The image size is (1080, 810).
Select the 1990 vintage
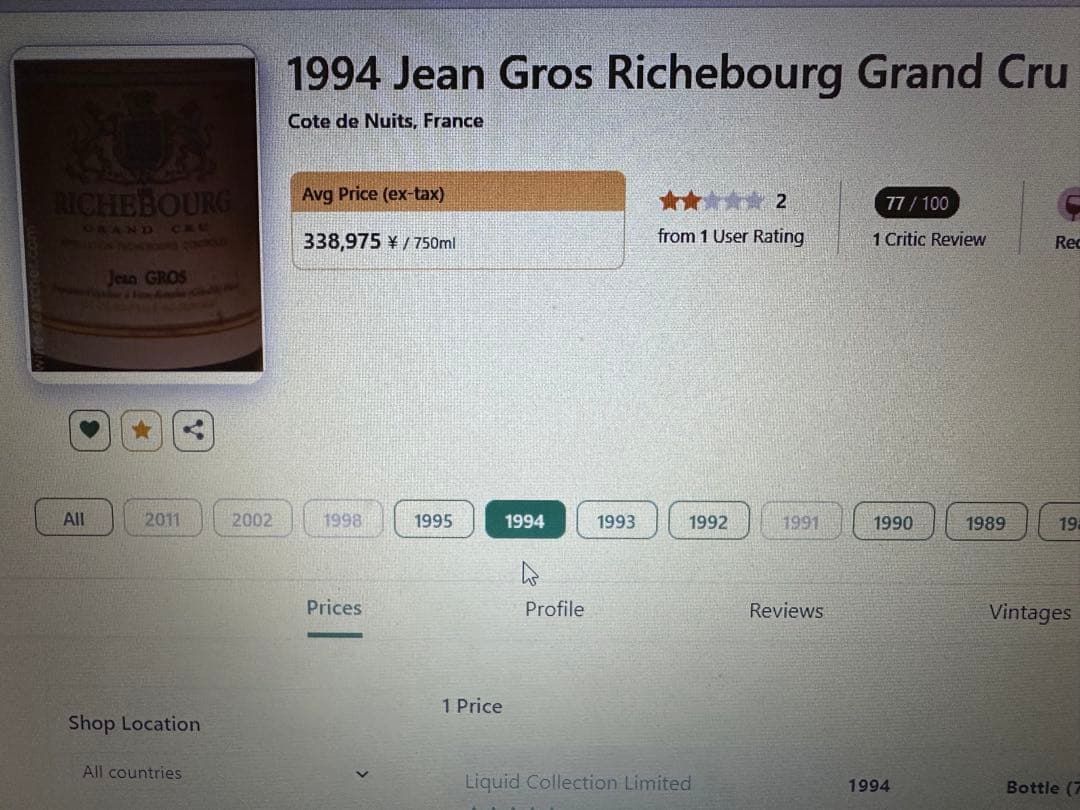pos(893,521)
